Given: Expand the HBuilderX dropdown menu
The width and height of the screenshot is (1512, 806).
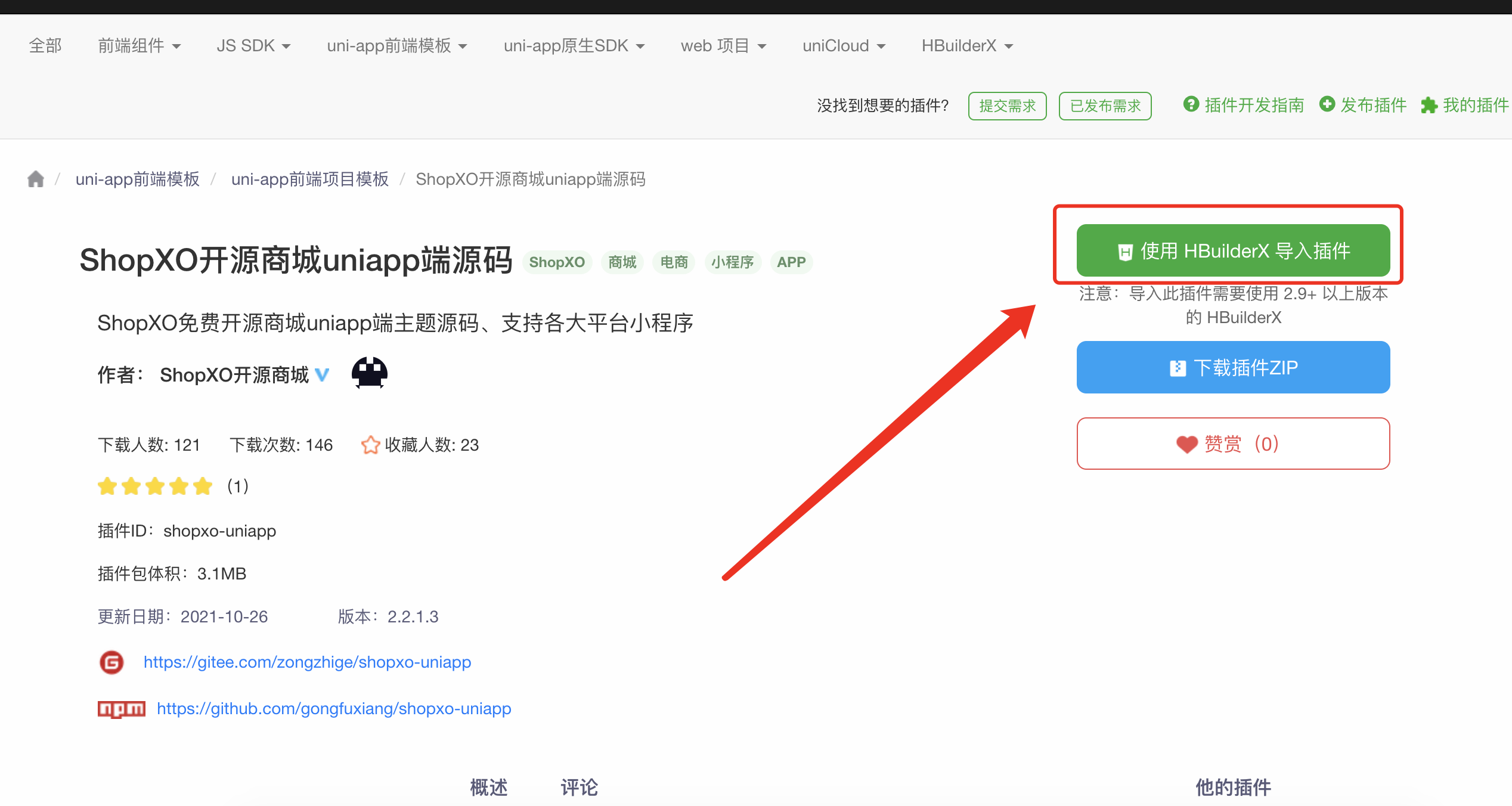Looking at the screenshot, I should pos(967,46).
